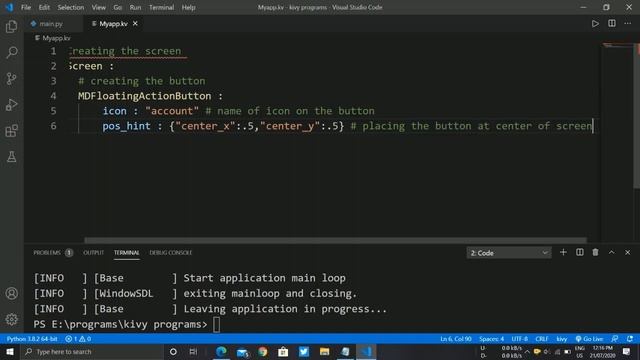Split the terminal panel

pos(579,252)
